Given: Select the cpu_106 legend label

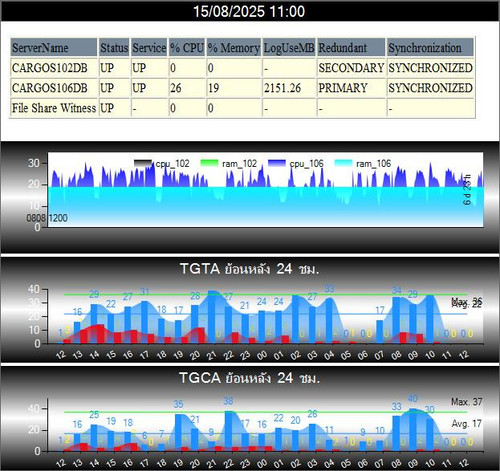Looking at the screenshot, I should pos(306,164).
